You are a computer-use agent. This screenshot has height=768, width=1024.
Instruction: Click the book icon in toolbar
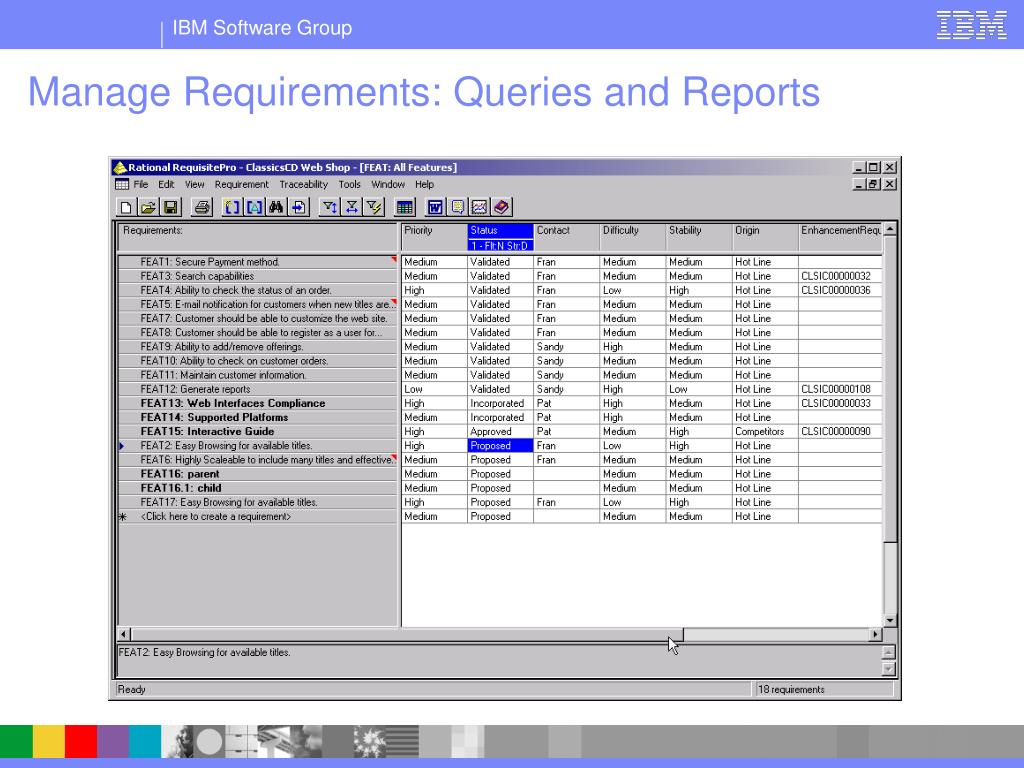coord(501,208)
